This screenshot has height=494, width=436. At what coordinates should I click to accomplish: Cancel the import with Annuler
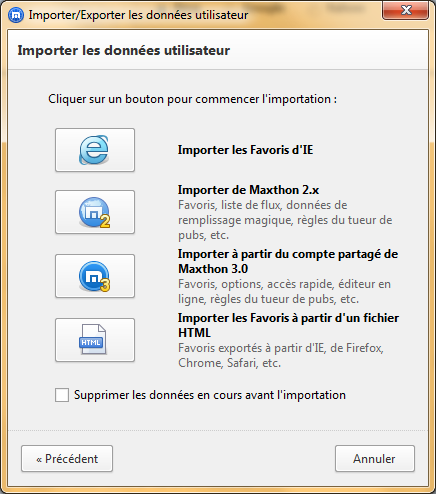pos(375,459)
